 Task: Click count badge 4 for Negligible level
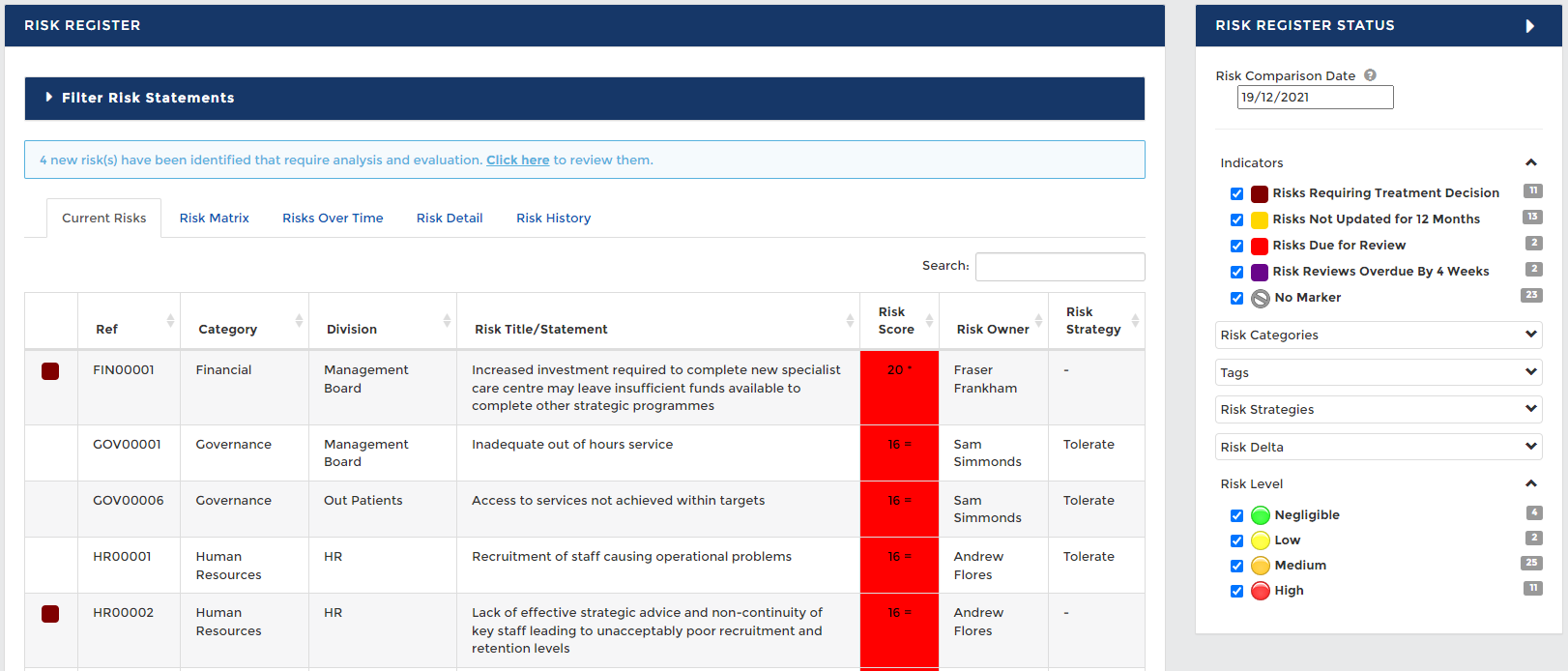[x=1534, y=512]
